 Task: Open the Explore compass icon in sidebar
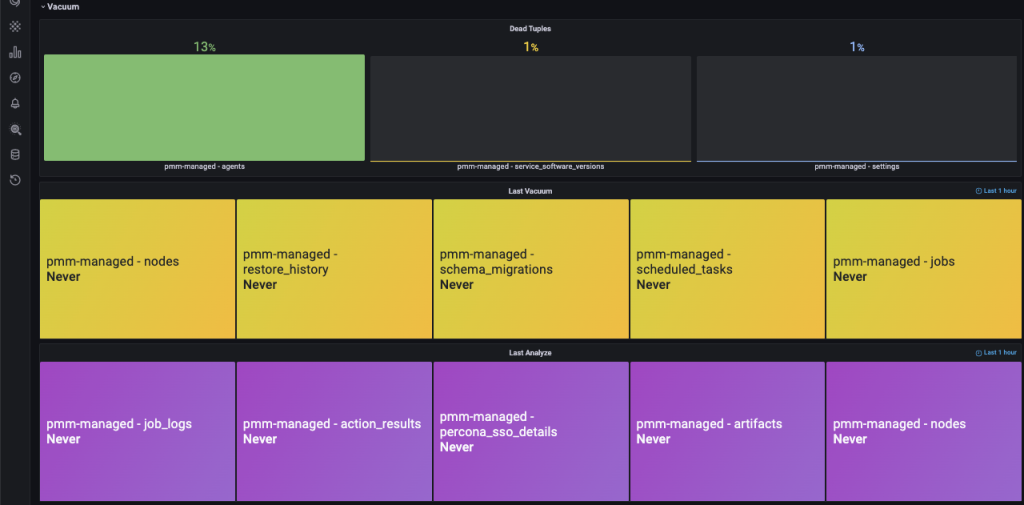point(15,78)
